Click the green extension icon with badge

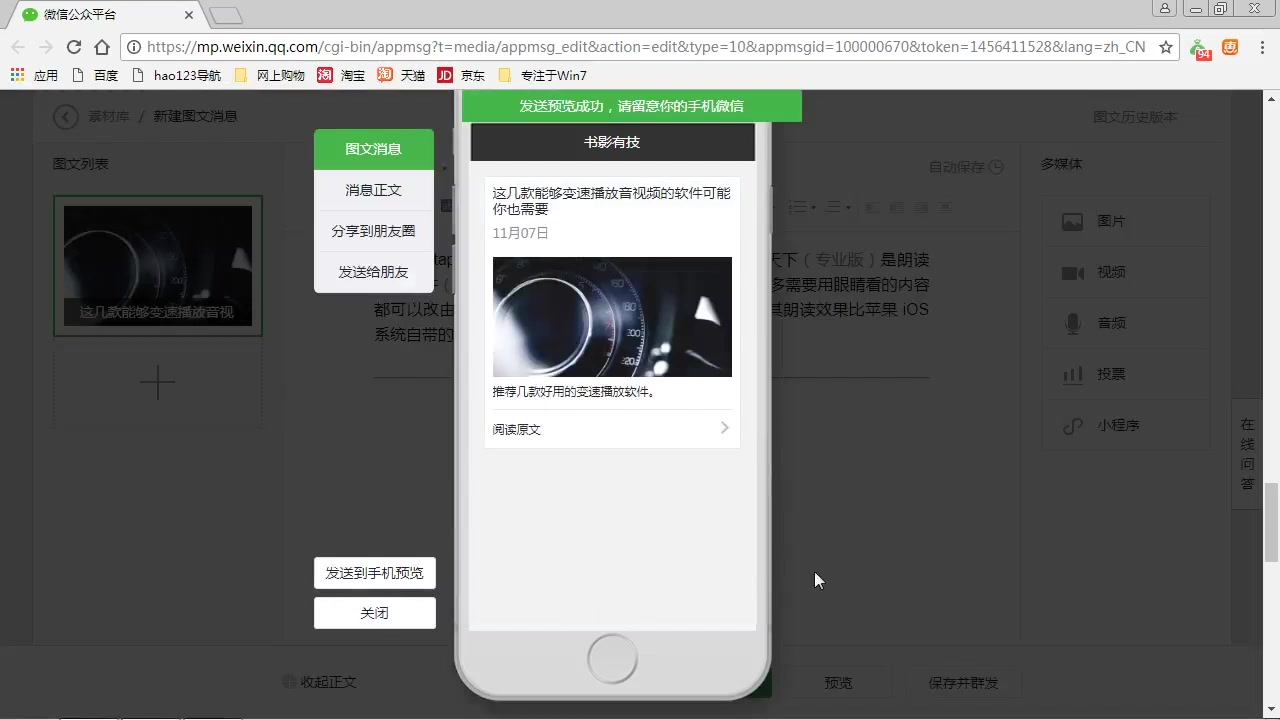click(x=1200, y=48)
